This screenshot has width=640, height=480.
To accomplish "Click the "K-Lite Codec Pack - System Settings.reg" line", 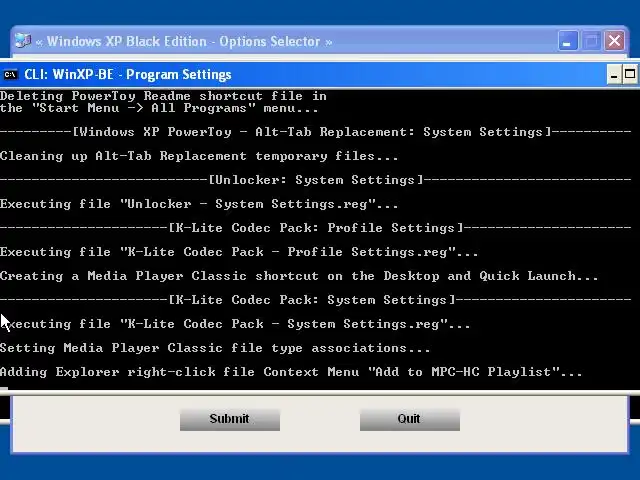I will (235, 324).
